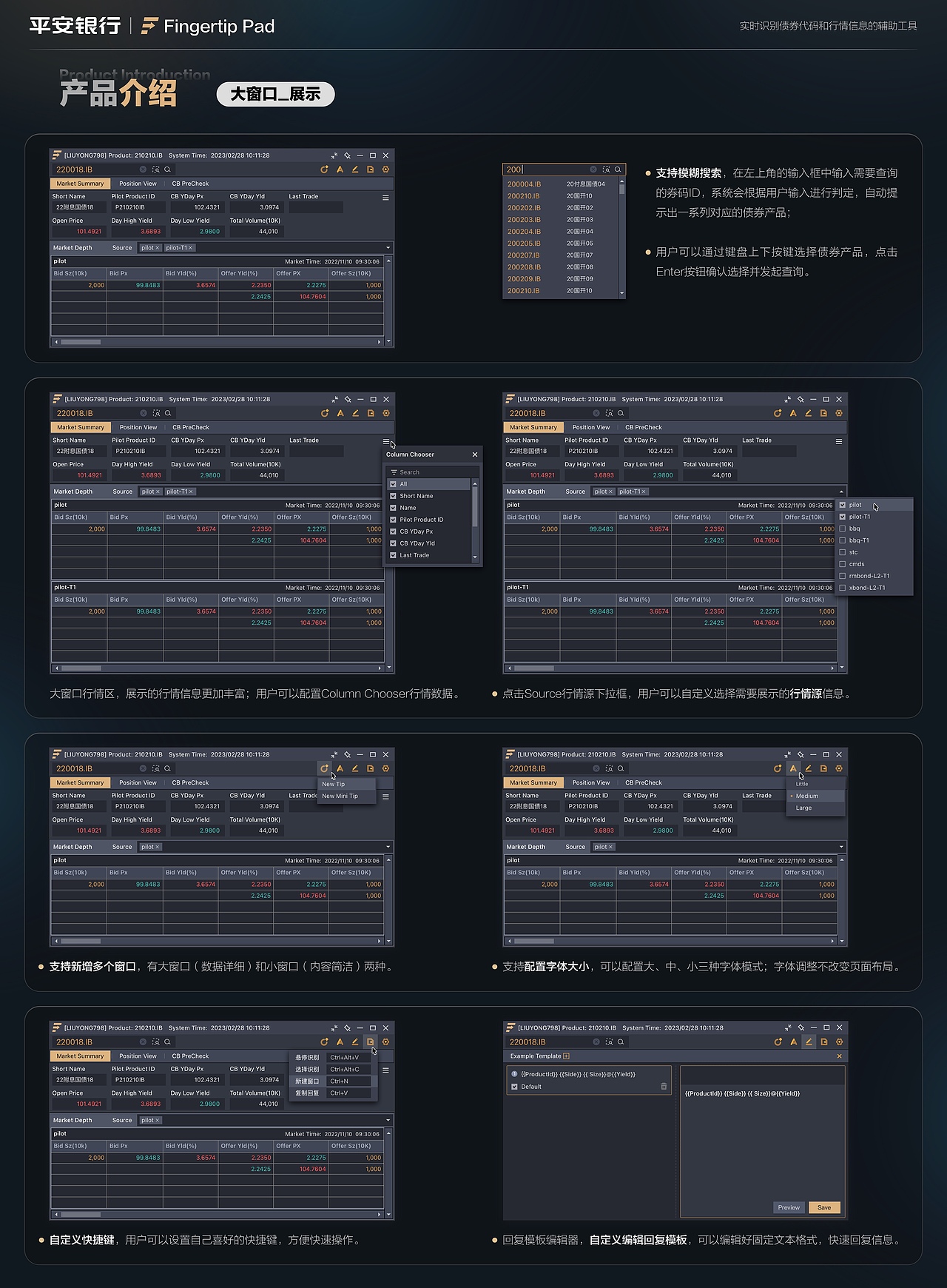Image resolution: width=947 pixels, height=1288 pixels.
Task: Open Source dropdown arrow in font size menu window
Action: tap(841, 847)
